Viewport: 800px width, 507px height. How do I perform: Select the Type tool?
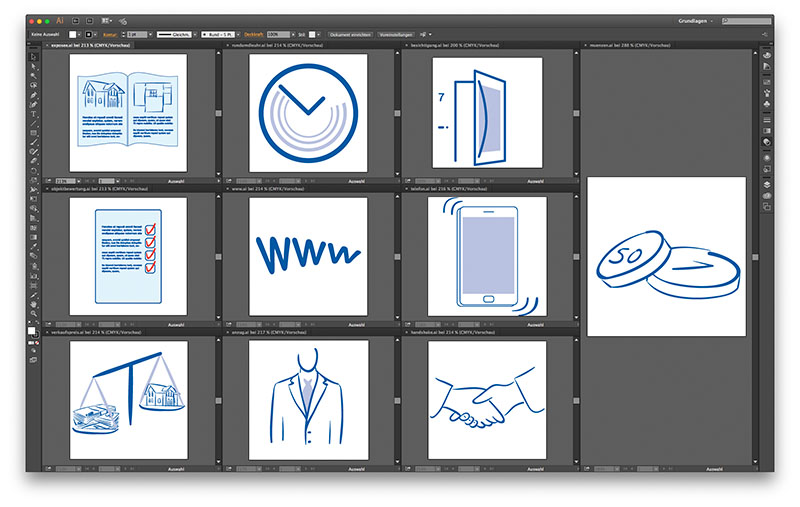[34, 113]
